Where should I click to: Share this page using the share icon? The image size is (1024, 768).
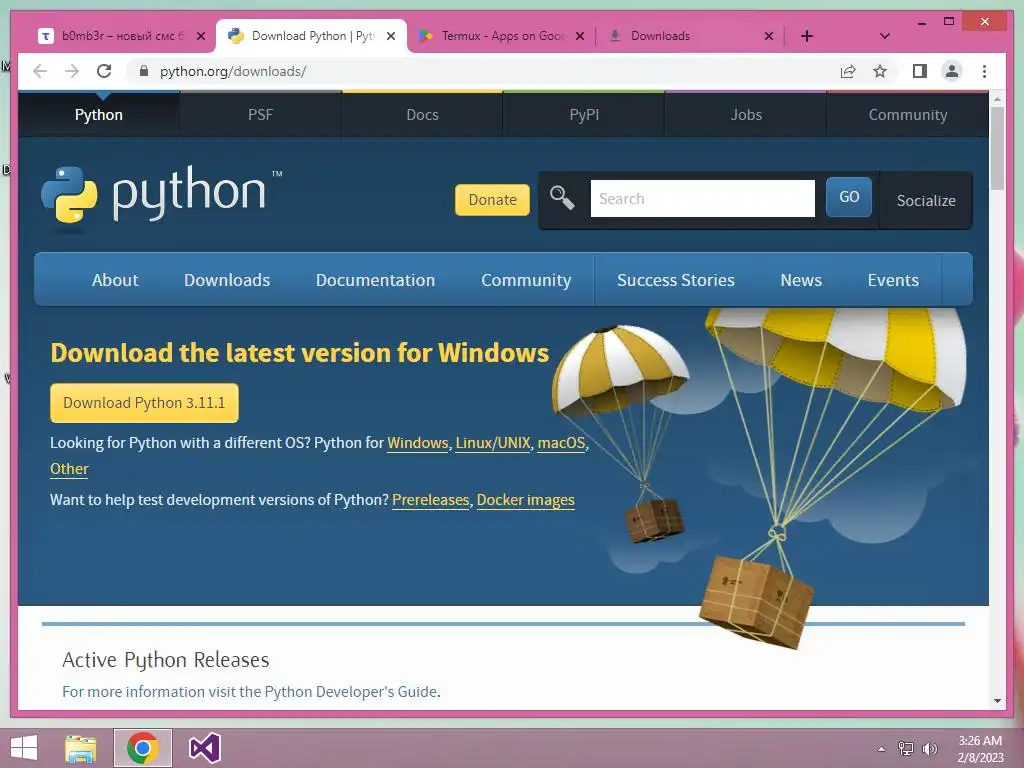(x=848, y=71)
